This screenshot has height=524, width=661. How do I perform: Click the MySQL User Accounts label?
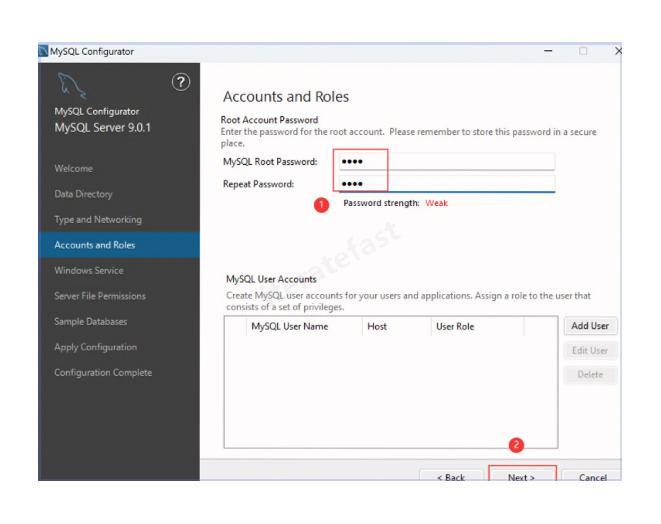click(x=271, y=279)
